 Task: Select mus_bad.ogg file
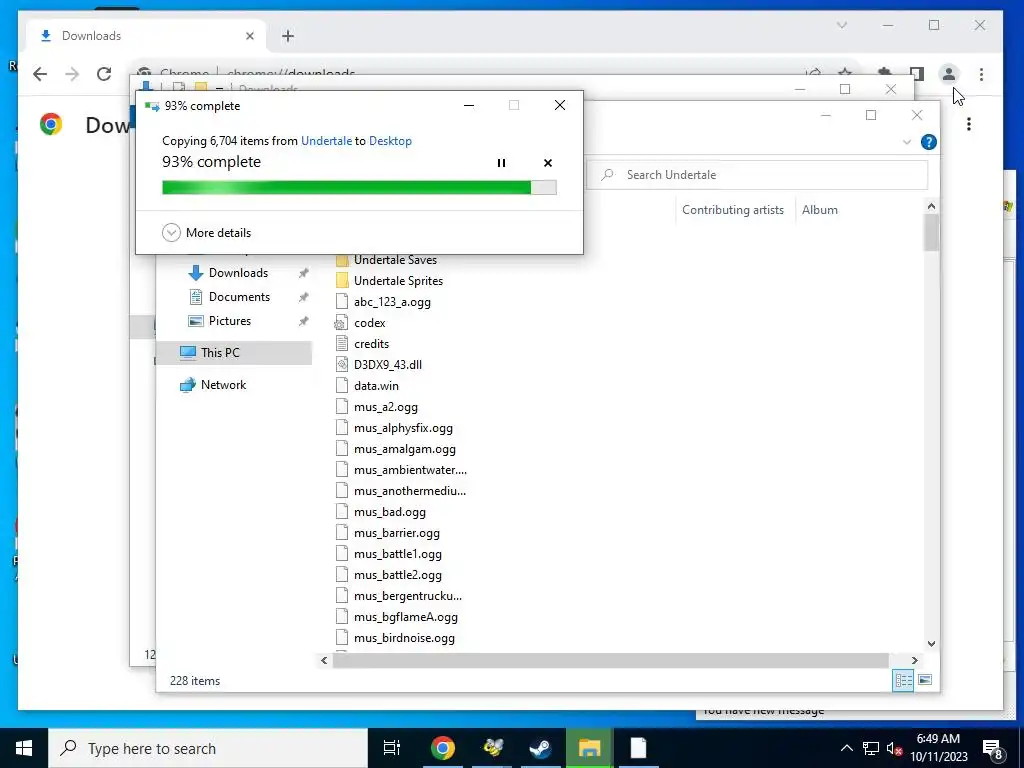[389, 512]
